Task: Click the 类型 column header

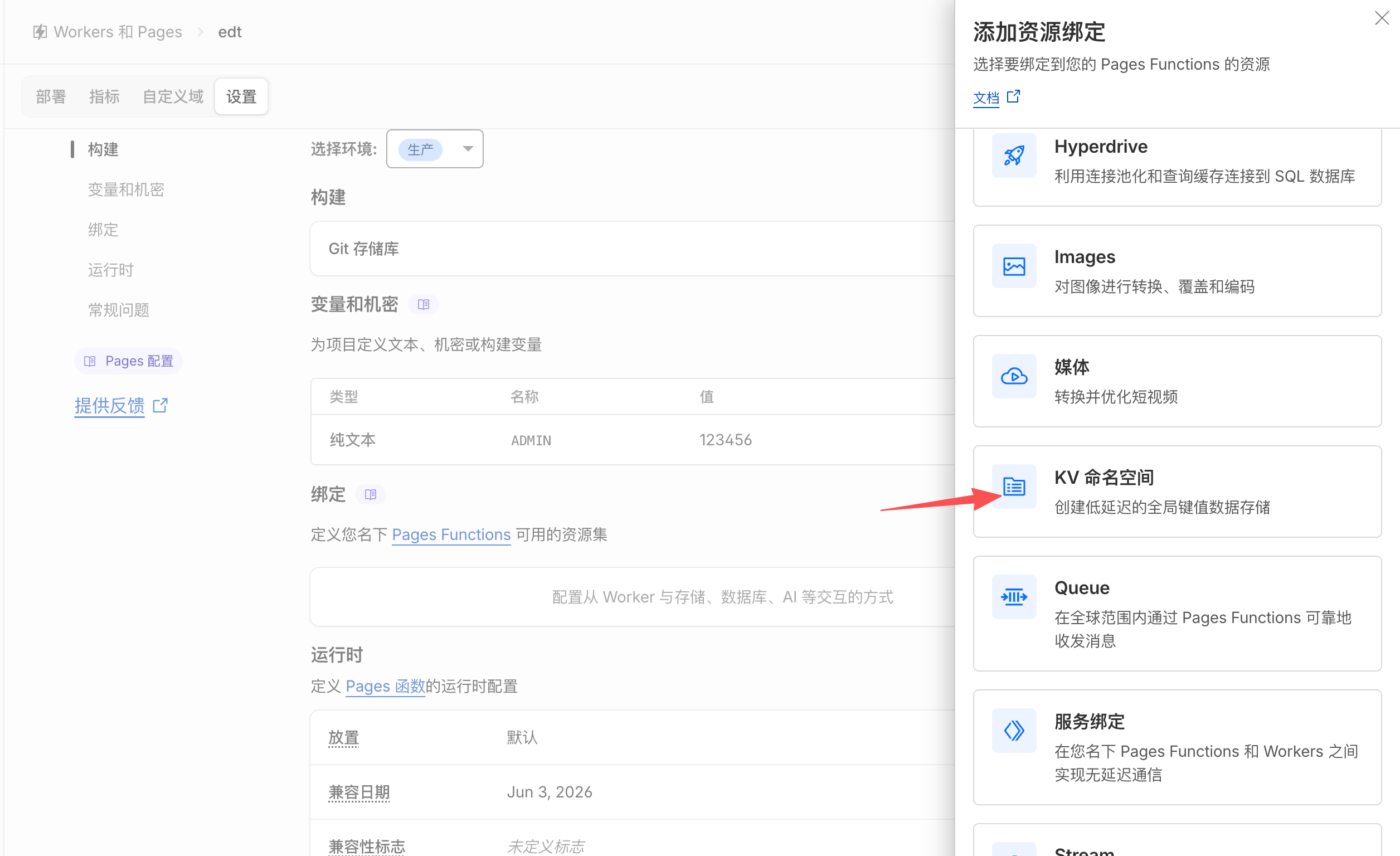Action: pos(344,396)
